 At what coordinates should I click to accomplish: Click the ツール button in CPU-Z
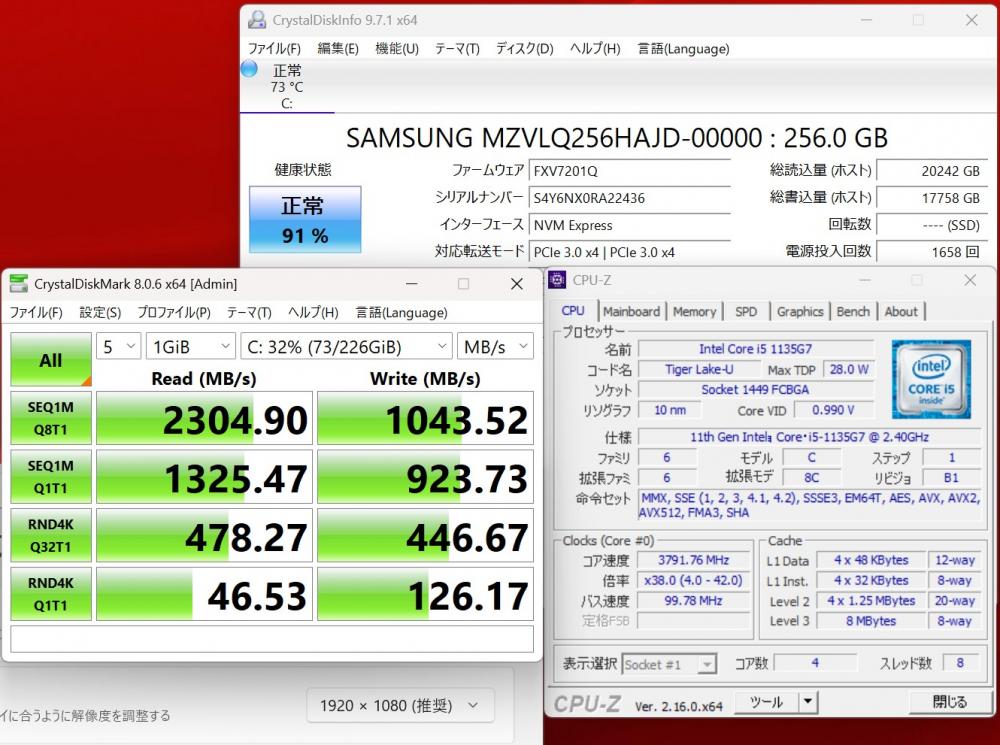click(767, 702)
